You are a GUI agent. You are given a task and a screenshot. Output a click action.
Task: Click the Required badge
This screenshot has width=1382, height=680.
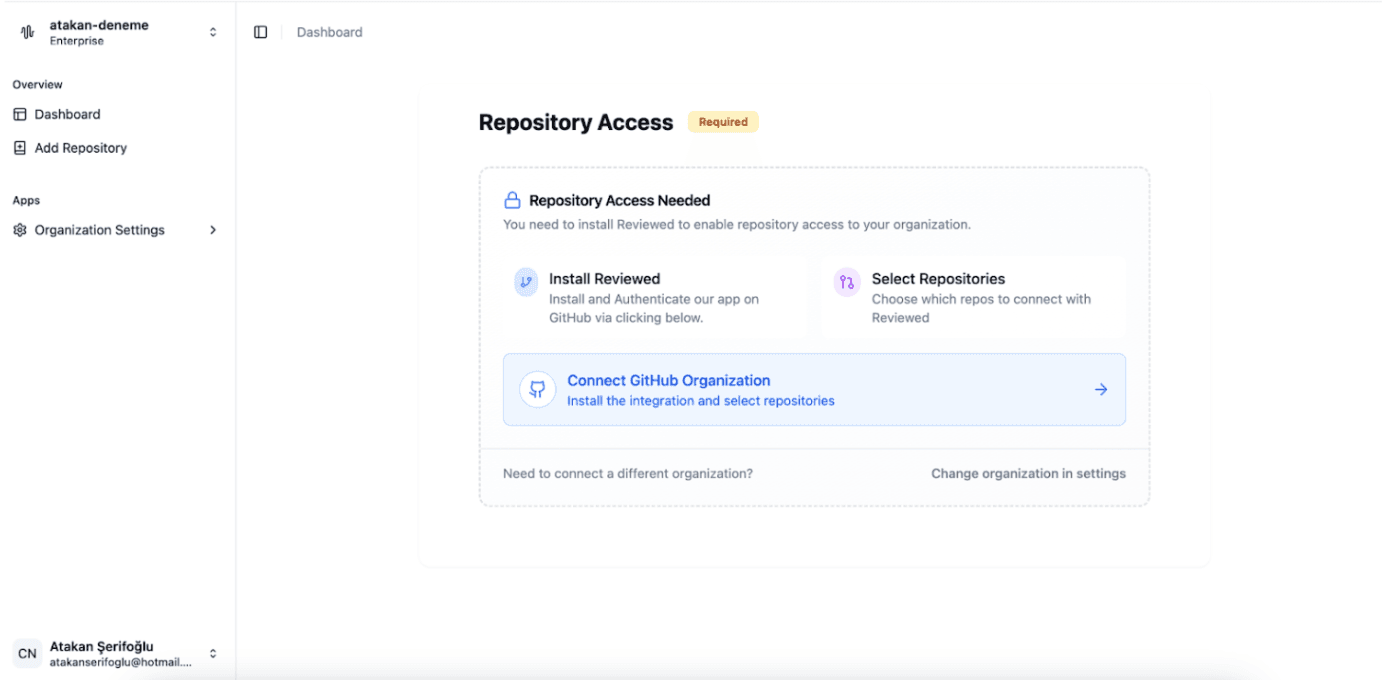[723, 122]
